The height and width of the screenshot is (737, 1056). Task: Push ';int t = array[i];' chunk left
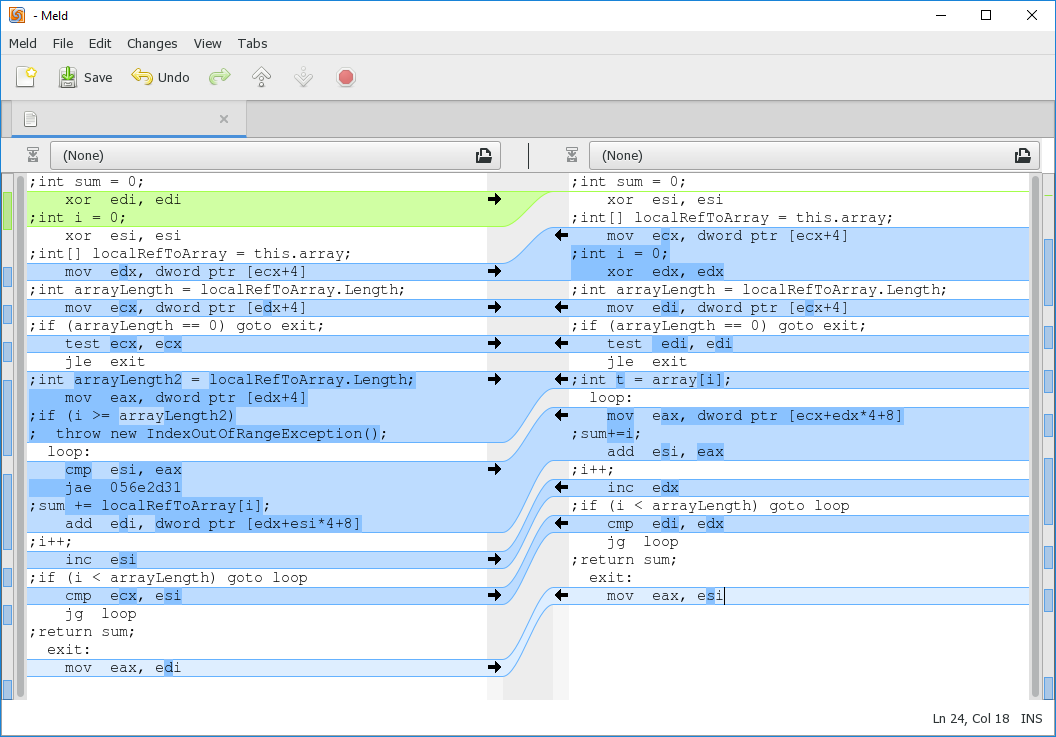click(x=561, y=379)
